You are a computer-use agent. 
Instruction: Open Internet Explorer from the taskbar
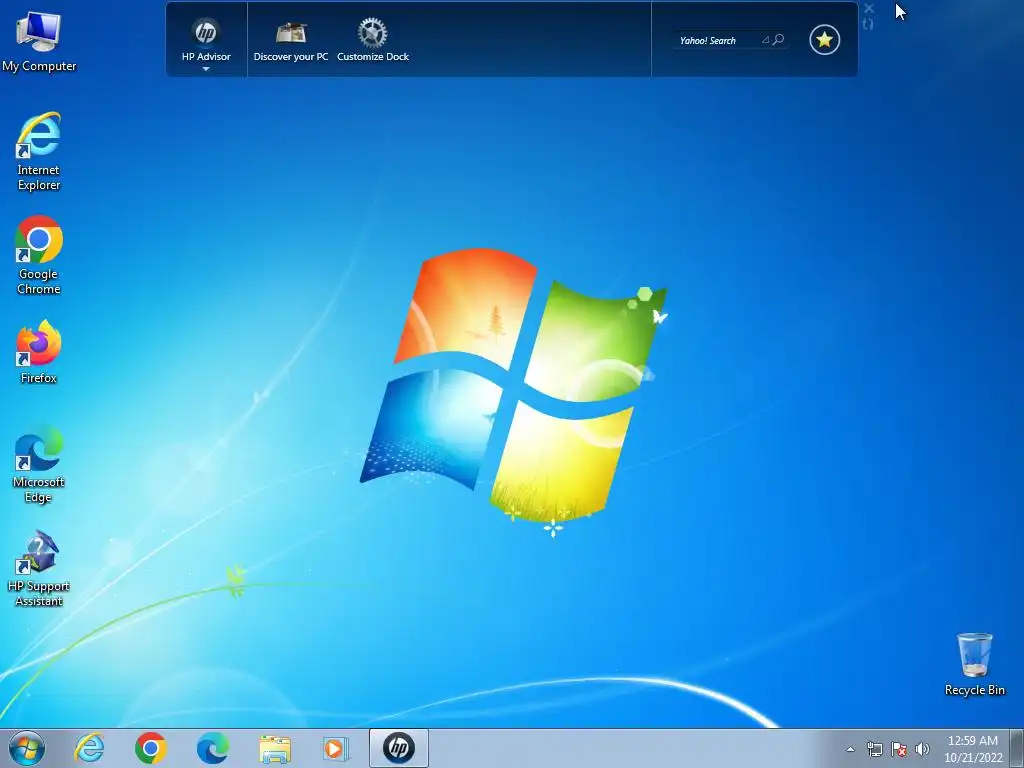click(x=89, y=748)
